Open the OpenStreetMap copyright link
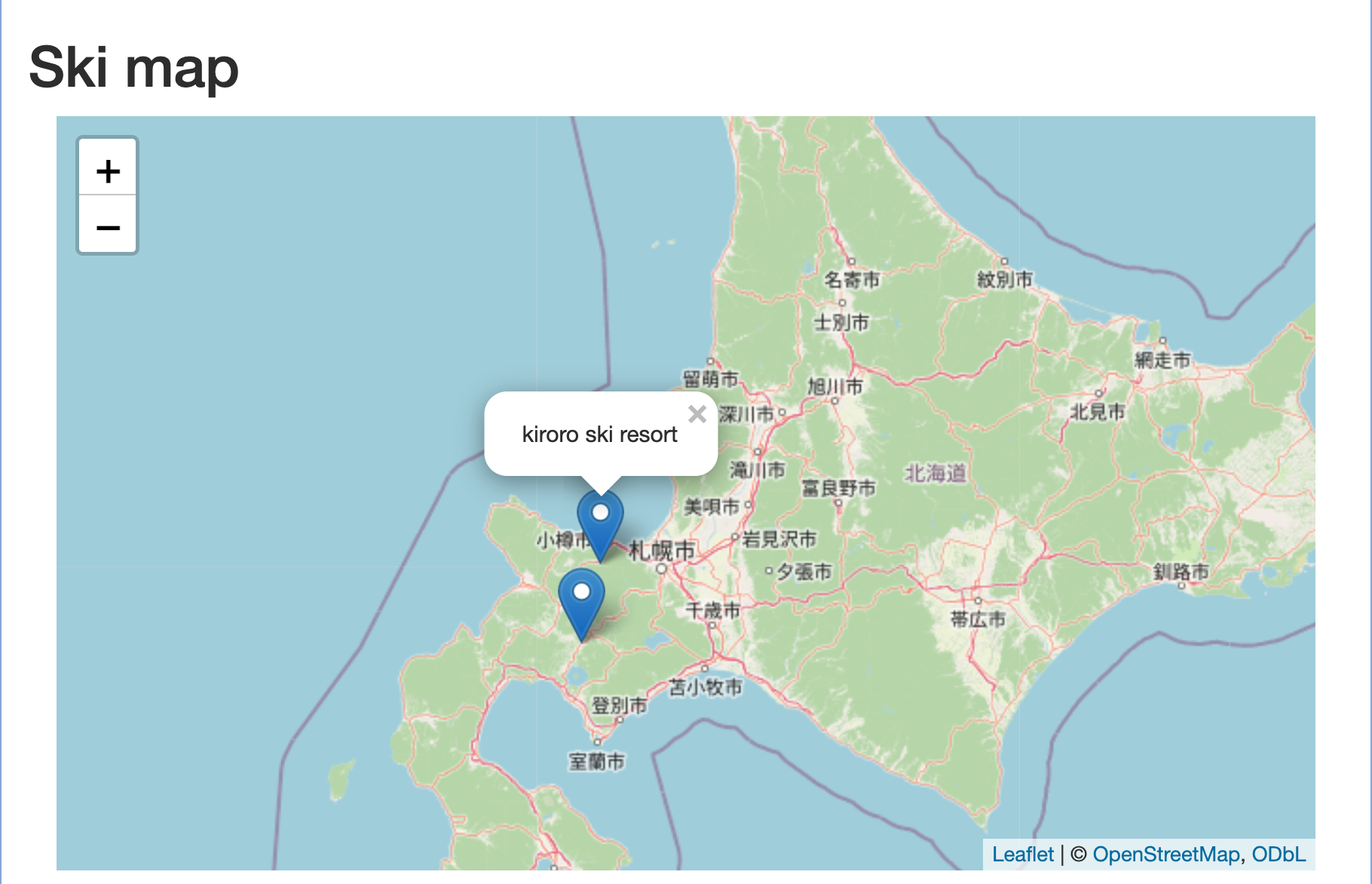Screen dimensions: 1372x884 pos(1165,855)
